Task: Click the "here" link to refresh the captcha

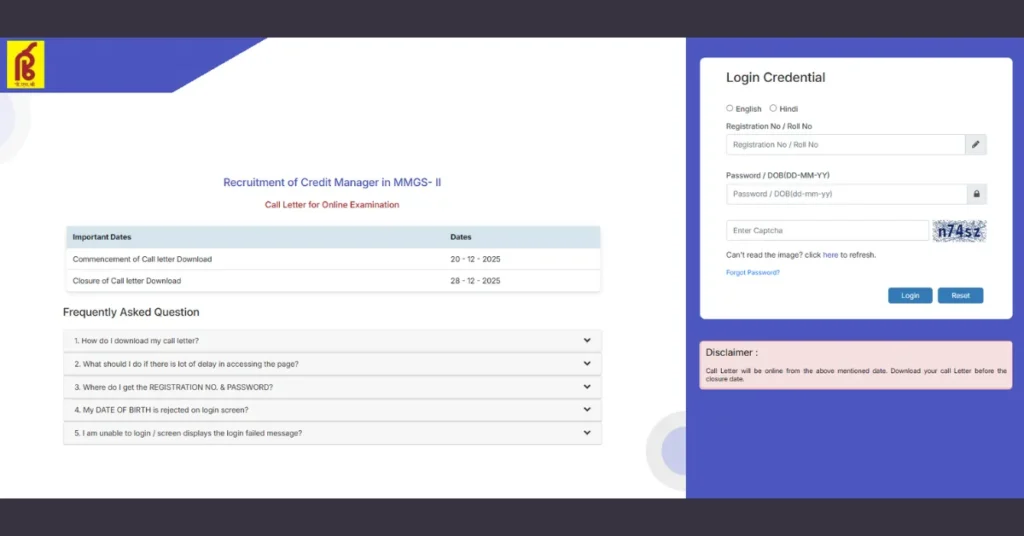Action: (830, 255)
